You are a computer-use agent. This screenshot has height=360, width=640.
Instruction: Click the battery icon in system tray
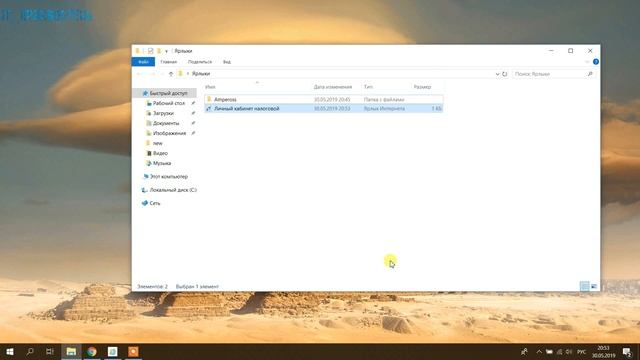pos(549,351)
